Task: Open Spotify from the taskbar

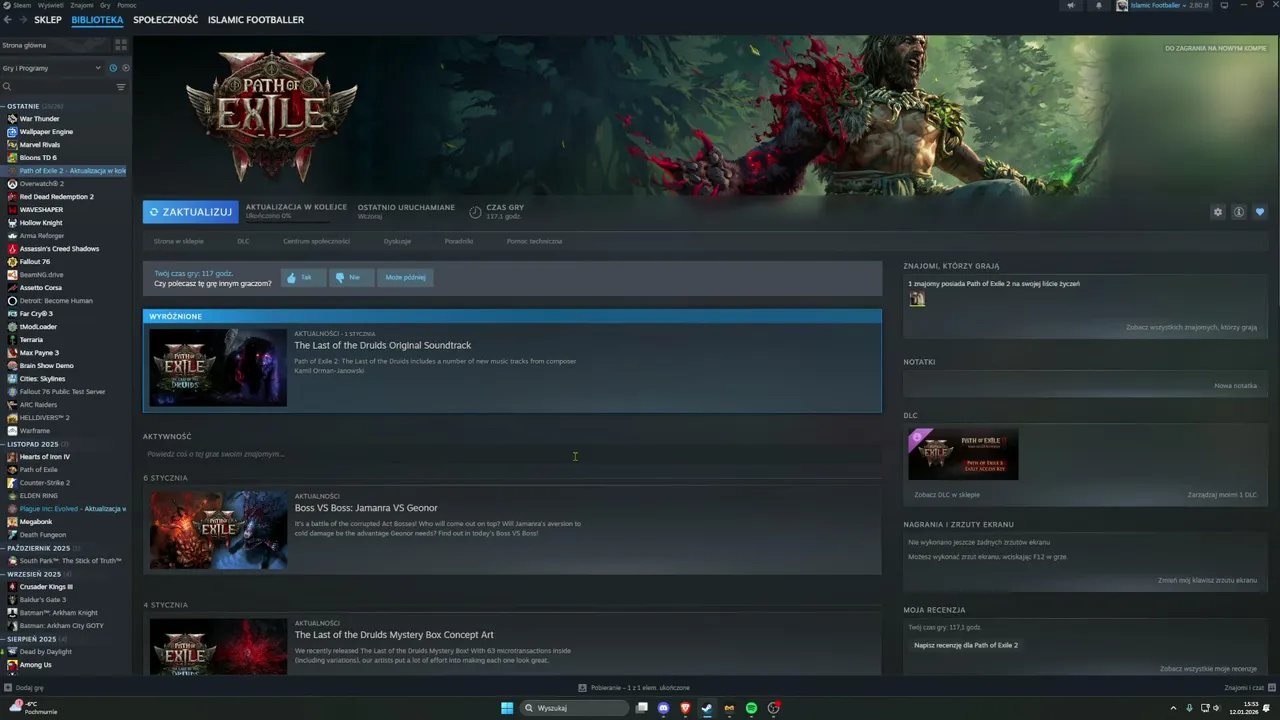Action: click(751, 708)
